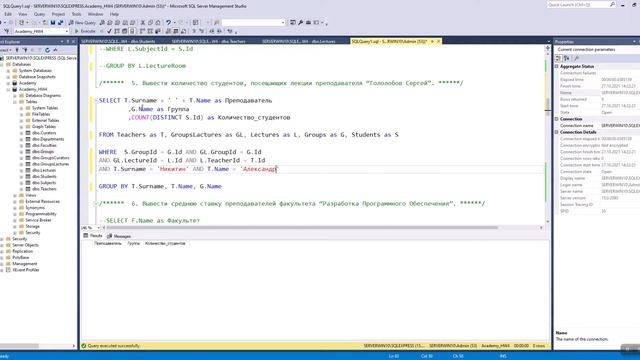Collapse the Connection Details section in Properties

[x=557, y=132]
